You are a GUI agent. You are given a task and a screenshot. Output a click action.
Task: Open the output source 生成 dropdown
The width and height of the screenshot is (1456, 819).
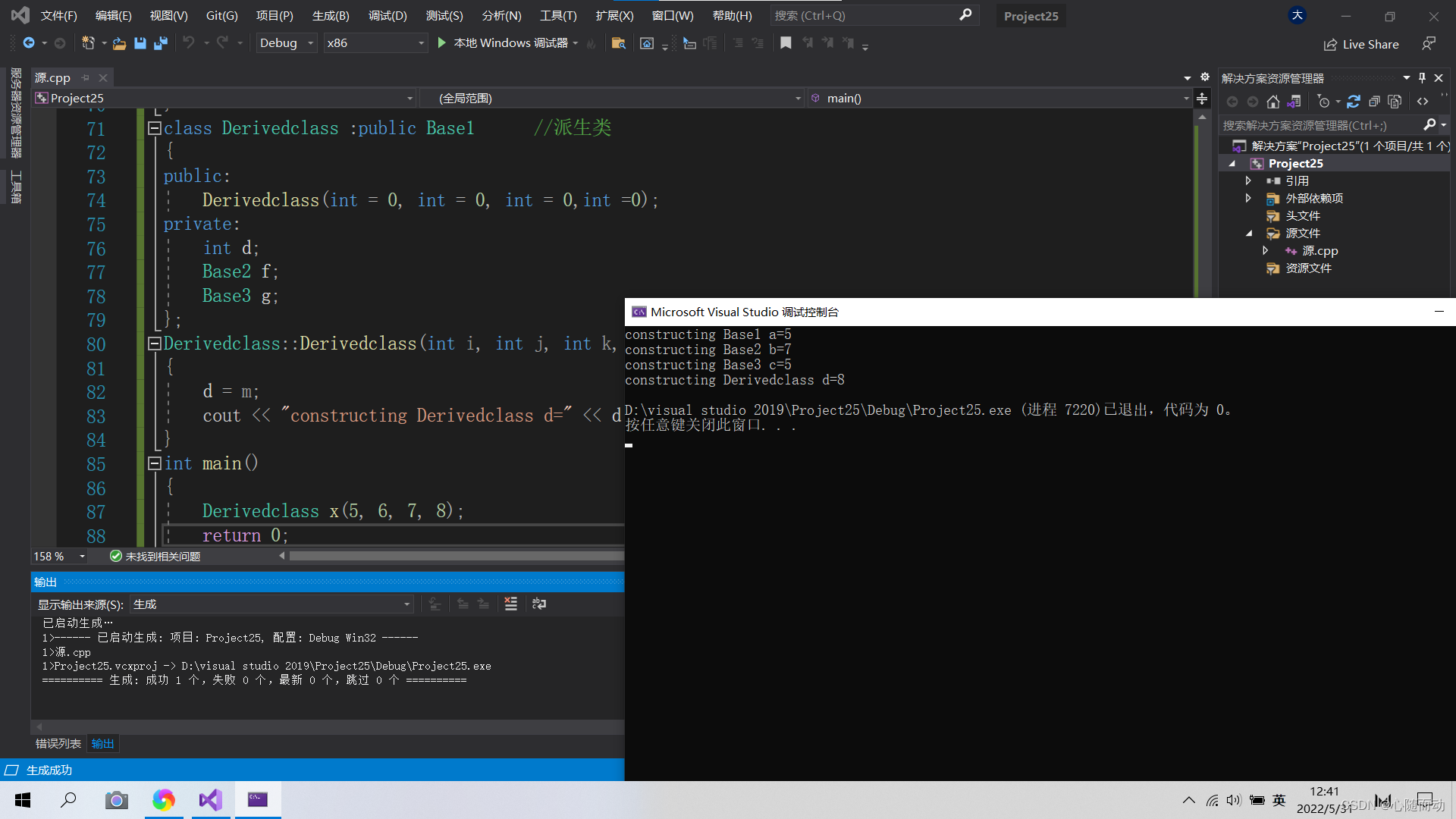pos(271,604)
